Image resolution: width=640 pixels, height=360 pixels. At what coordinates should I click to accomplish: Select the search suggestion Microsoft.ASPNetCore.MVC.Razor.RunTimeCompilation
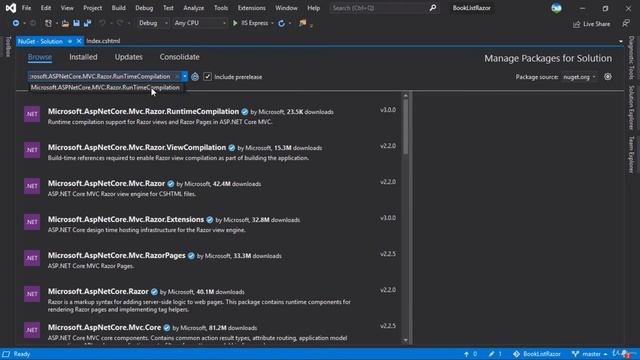(105, 87)
